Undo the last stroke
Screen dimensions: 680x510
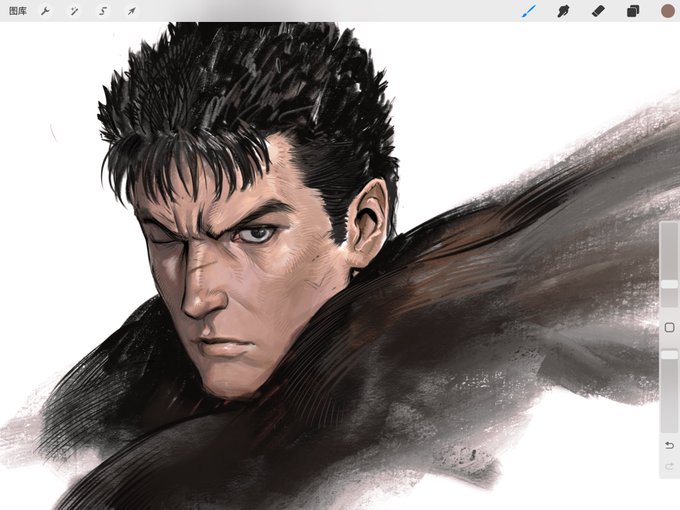tap(669, 445)
